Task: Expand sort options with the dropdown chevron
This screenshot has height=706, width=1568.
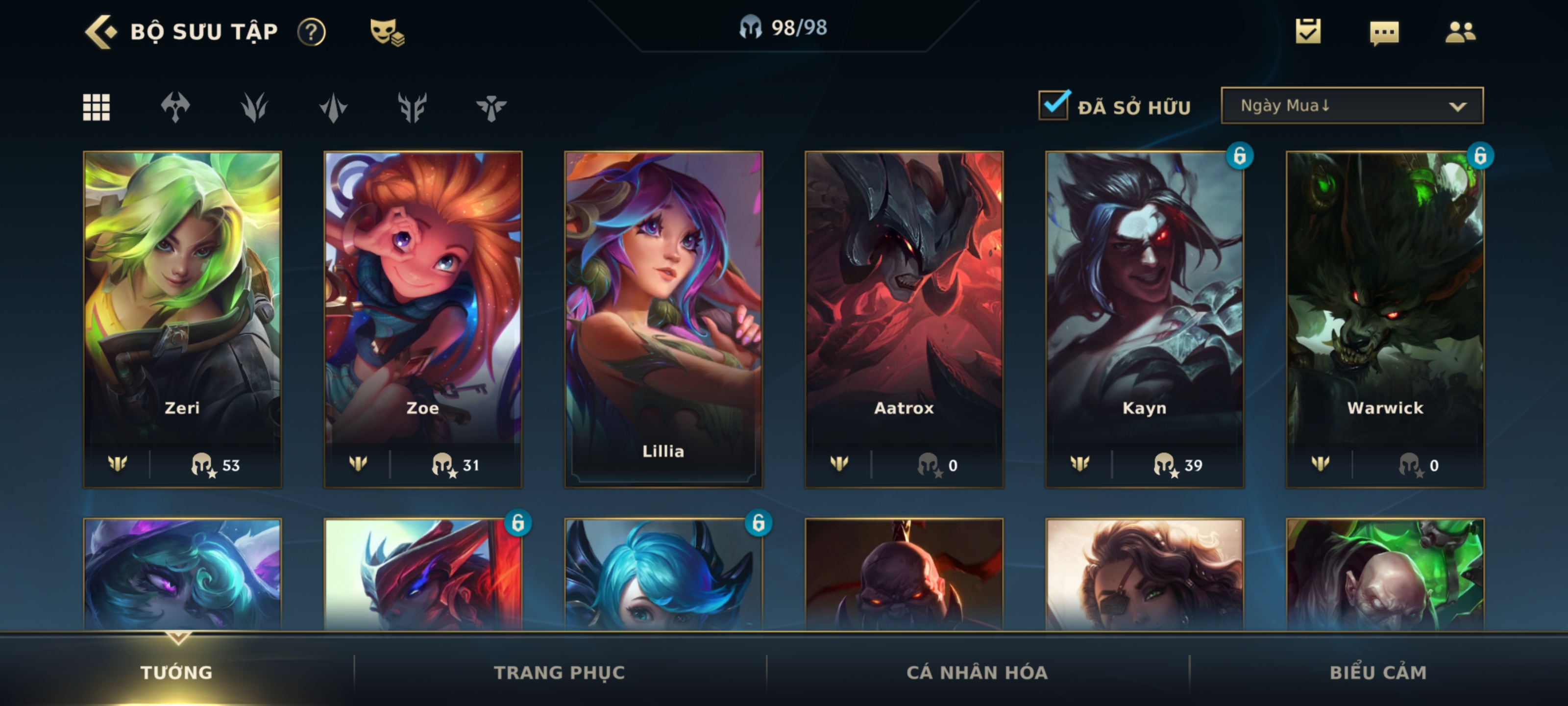Action: click(1457, 106)
